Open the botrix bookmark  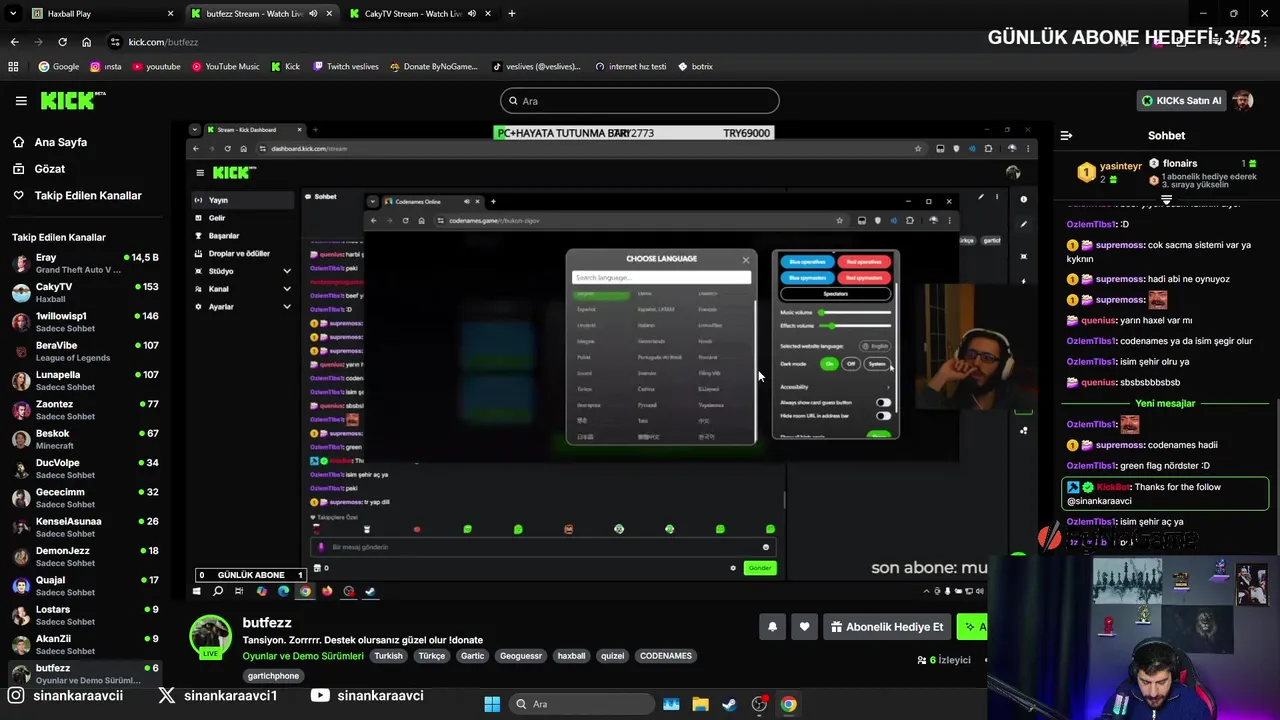pos(695,67)
